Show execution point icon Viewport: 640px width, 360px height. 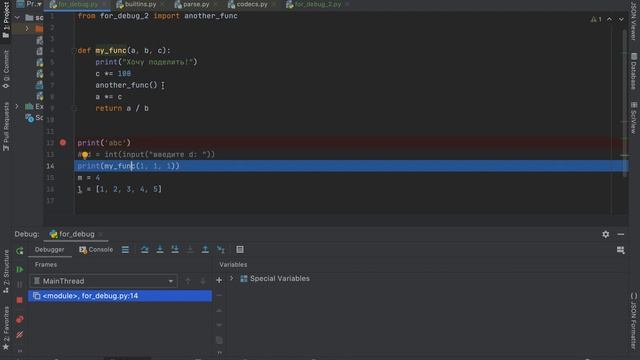coord(125,249)
